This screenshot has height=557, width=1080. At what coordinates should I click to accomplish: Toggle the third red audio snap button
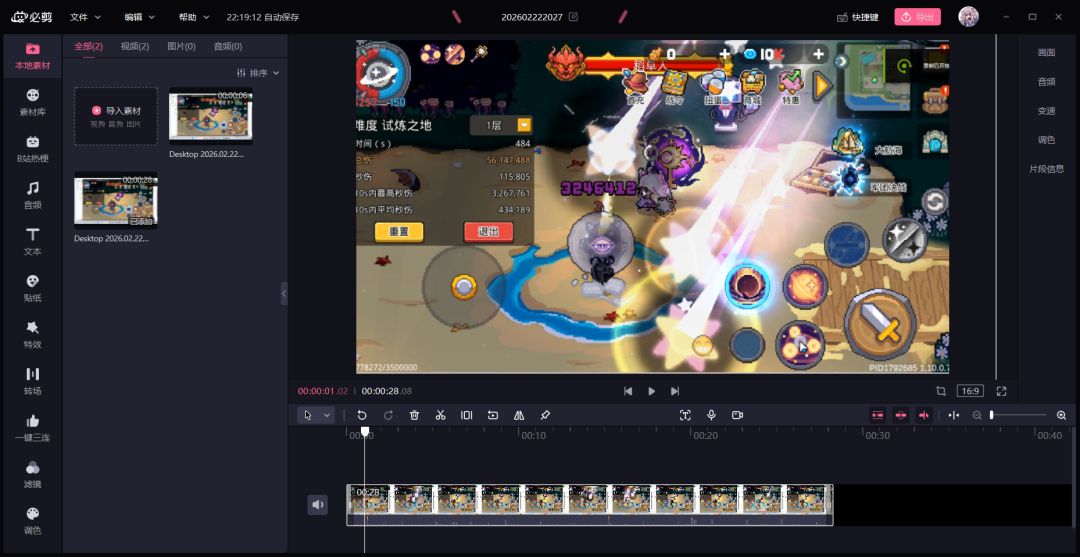pyautogui.click(x=924, y=415)
